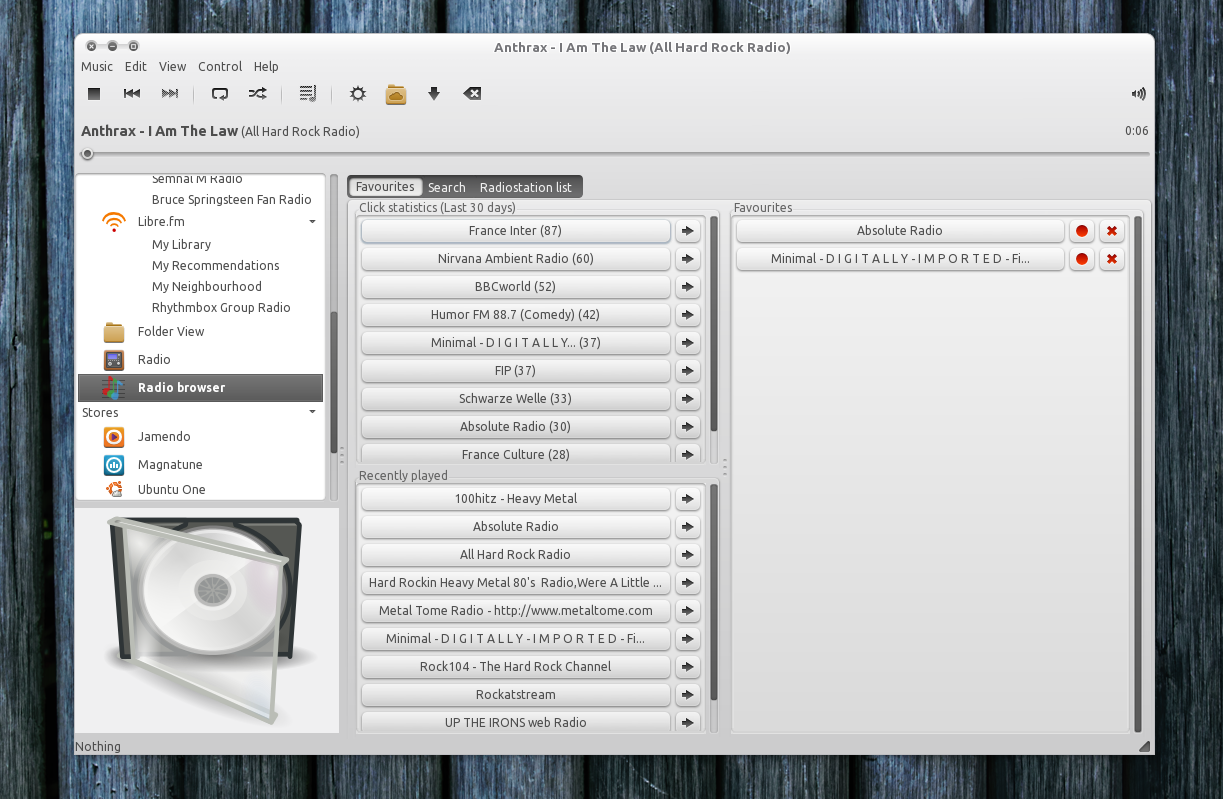The width and height of the screenshot is (1223, 799).
Task: Click the sidebar vertical scrollbar
Action: (333, 380)
